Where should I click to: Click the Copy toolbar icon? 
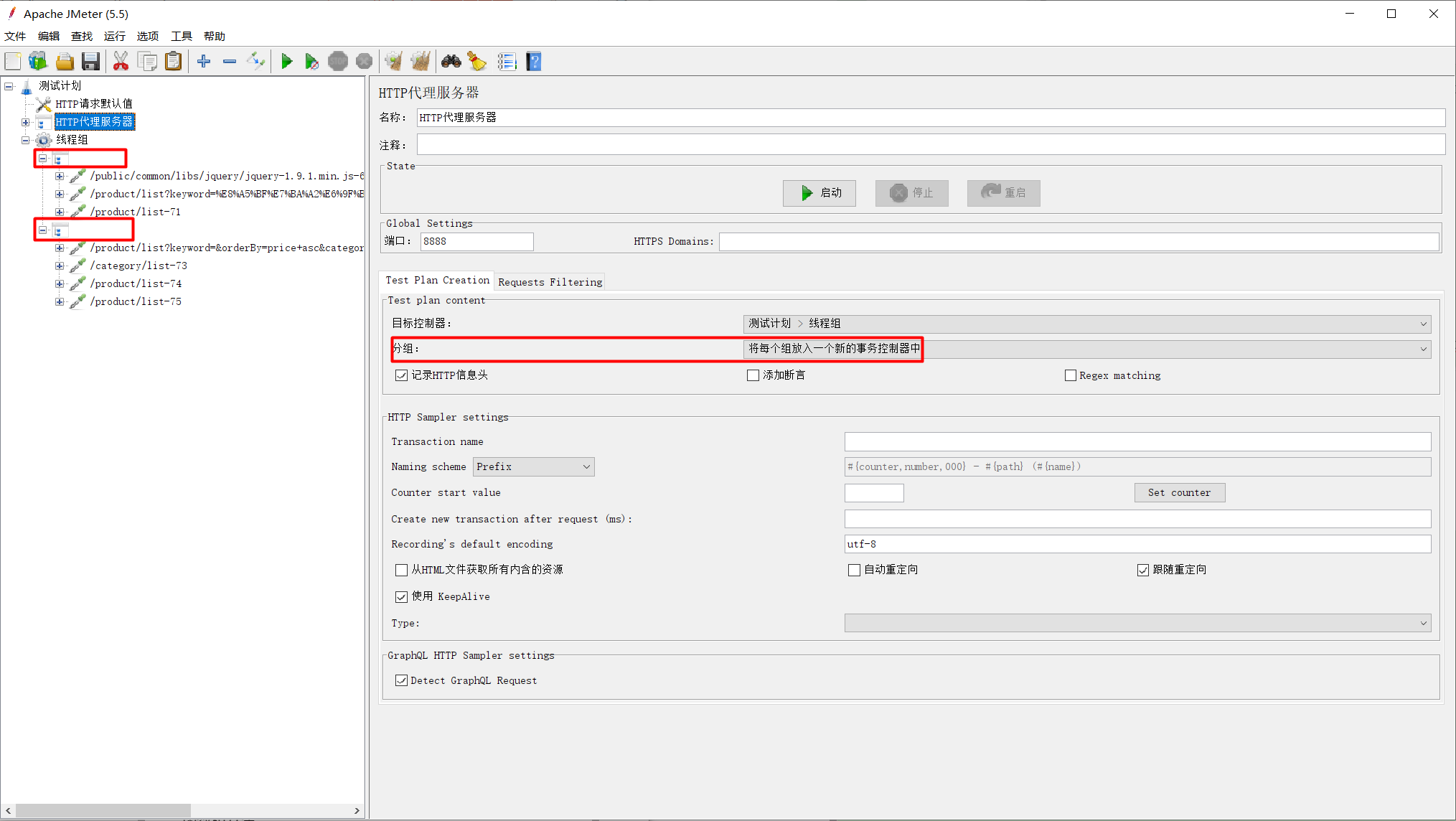tap(147, 62)
